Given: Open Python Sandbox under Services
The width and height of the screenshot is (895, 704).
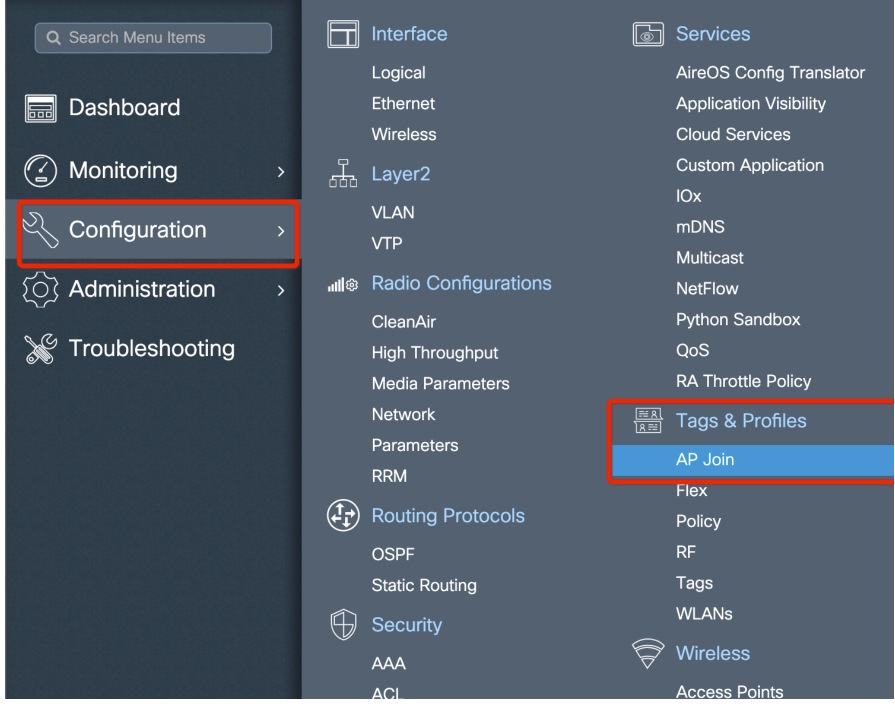Looking at the screenshot, I should (738, 320).
